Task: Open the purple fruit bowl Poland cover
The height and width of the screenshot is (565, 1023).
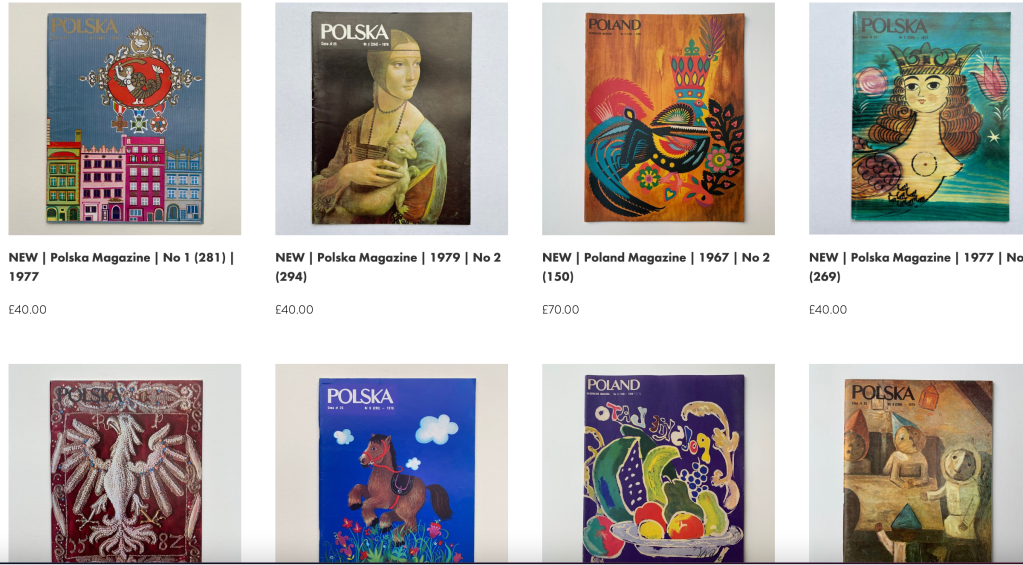Action: click(x=658, y=463)
